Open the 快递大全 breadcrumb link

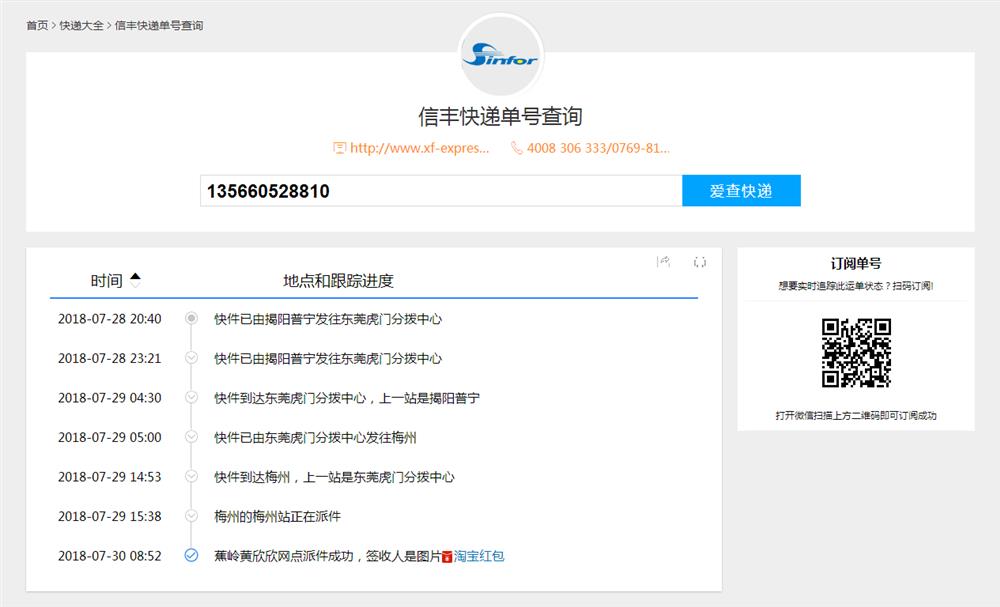82,26
